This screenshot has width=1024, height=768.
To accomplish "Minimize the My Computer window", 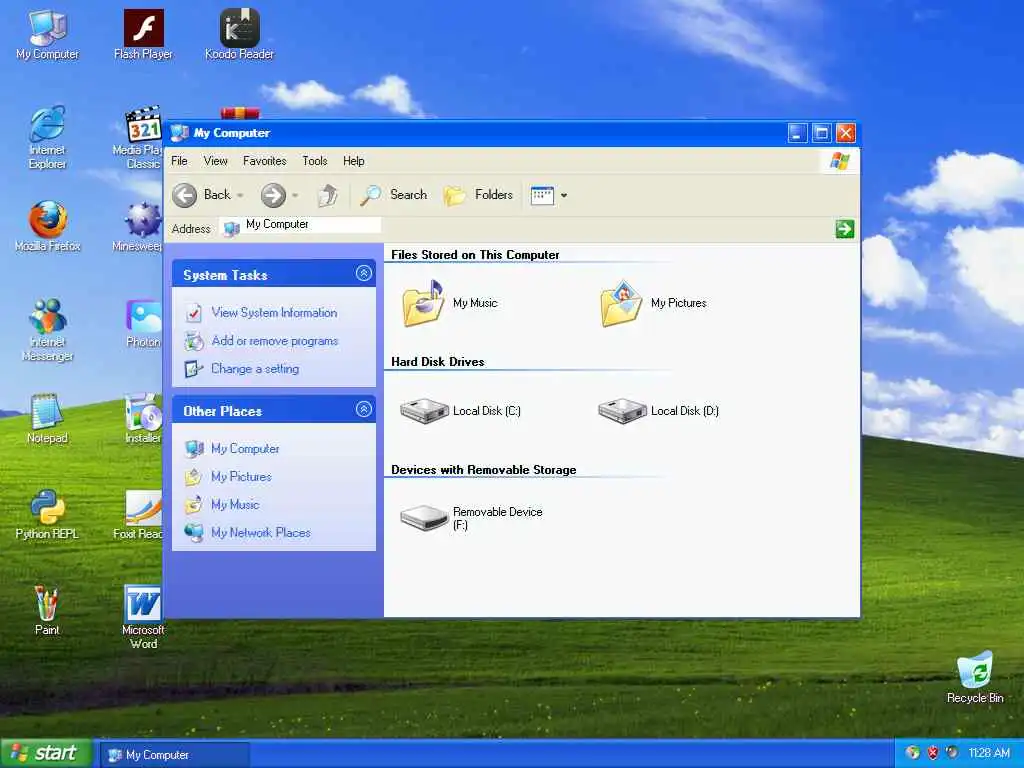I will [797, 133].
